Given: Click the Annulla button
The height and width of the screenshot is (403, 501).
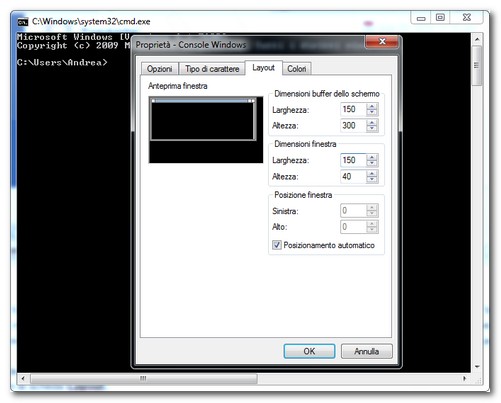Looking at the screenshot, I should pyautogui.click(x=366, y=351).
